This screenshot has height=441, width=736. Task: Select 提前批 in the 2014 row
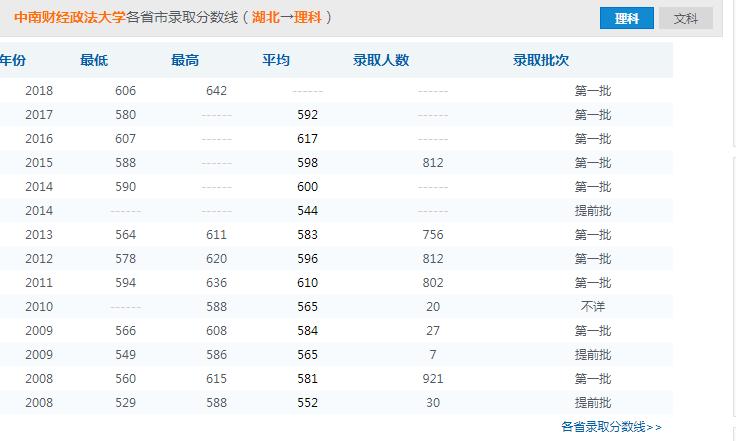tap(593, 211)
